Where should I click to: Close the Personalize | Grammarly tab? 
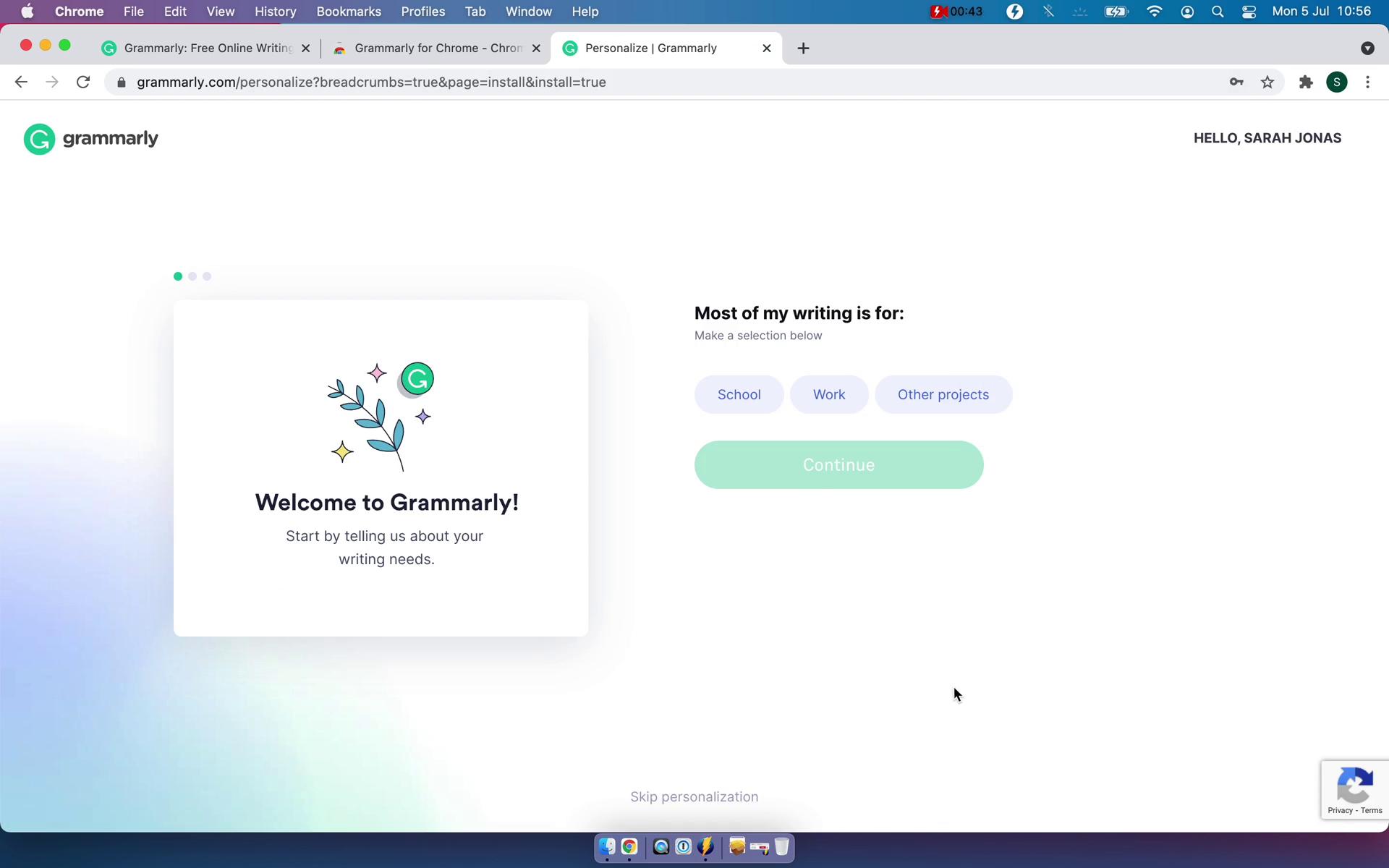click(x=767, y=48)
